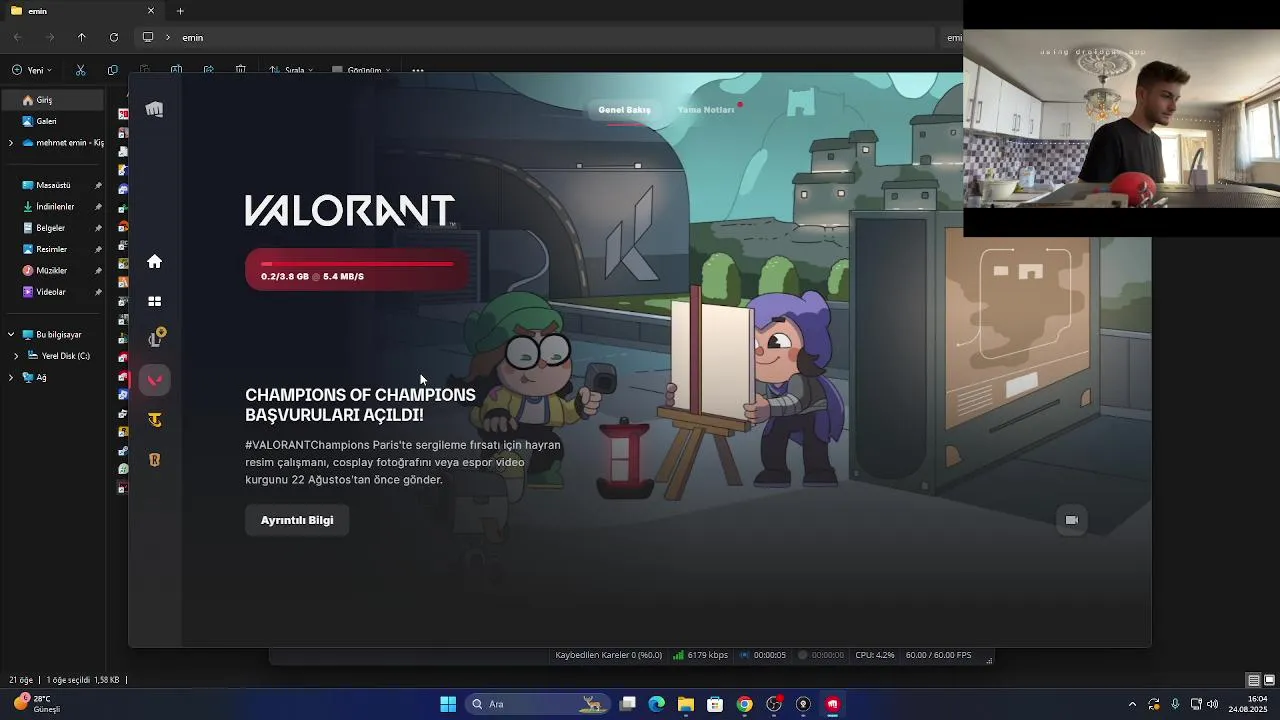Expand the mehmet emin OneDrive node
1280x720 pixels.
(x=11, y=143)
